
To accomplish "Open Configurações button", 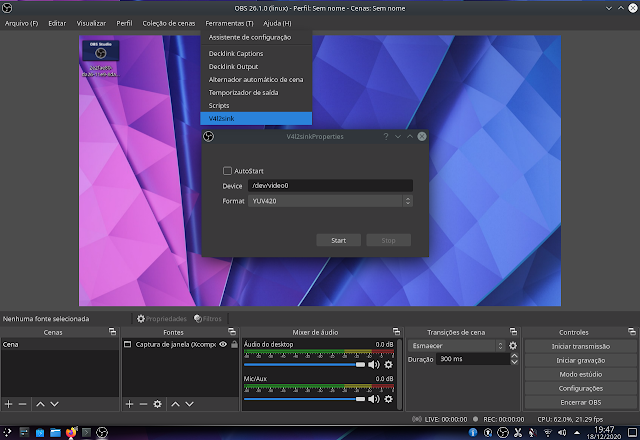I will click(x=580, y=389).
